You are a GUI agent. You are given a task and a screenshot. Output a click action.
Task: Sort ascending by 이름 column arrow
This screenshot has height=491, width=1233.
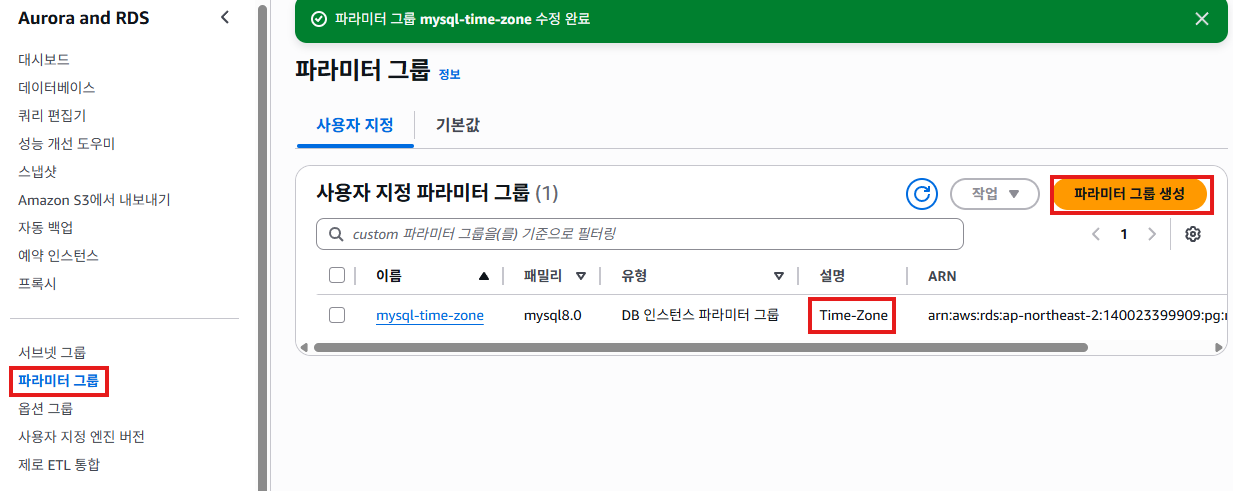pos(484,276)
